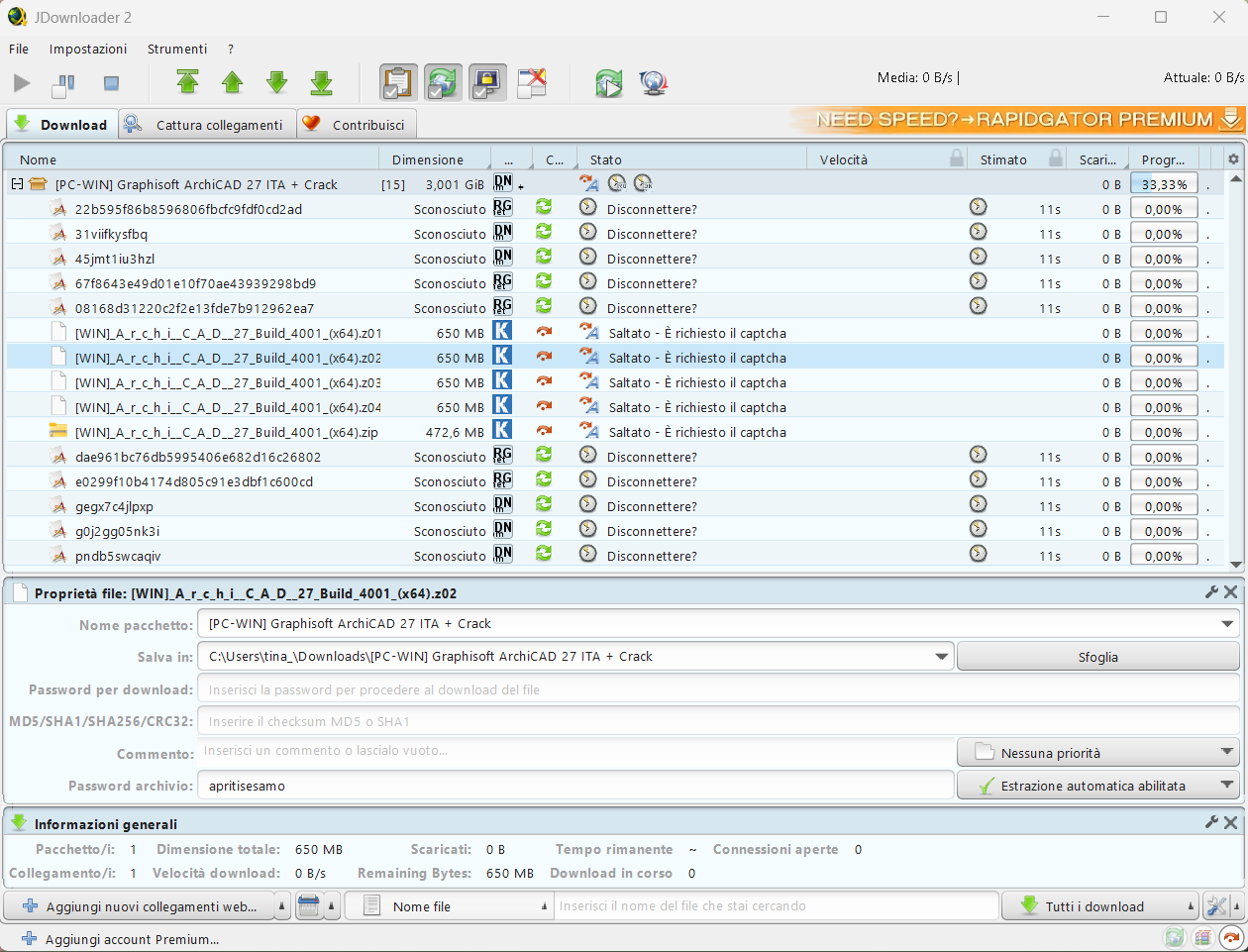Toggle silent mode red X button
1248x952 pixels.
coord(532,83)
